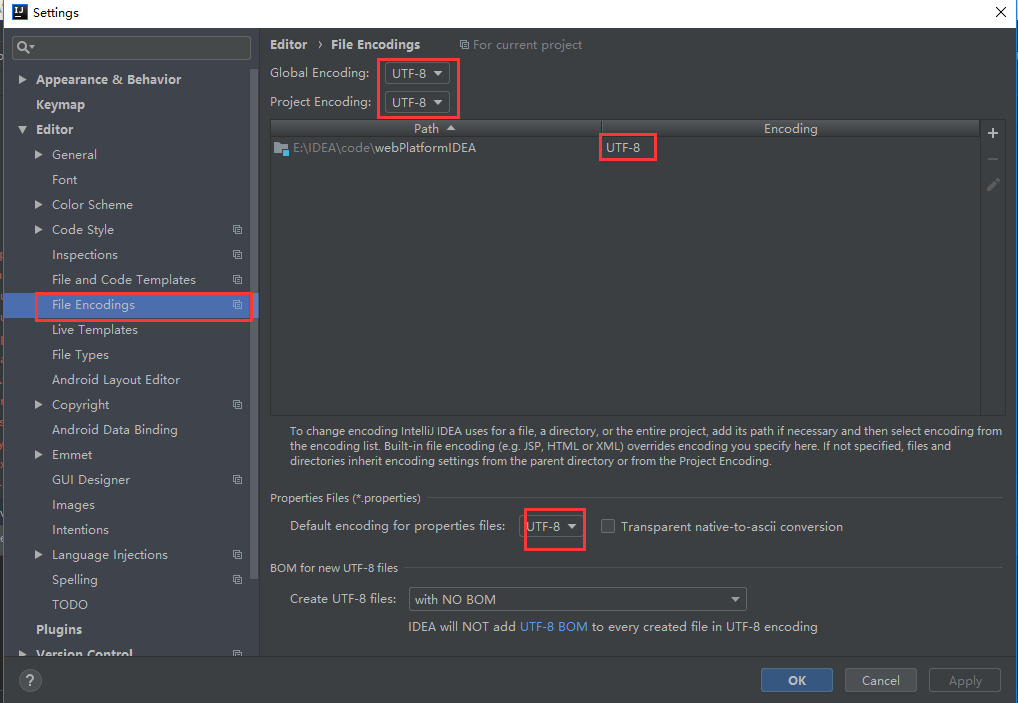Select File Encodings in the tree
The image size is (1018, 703).
[x=93, y=304]
